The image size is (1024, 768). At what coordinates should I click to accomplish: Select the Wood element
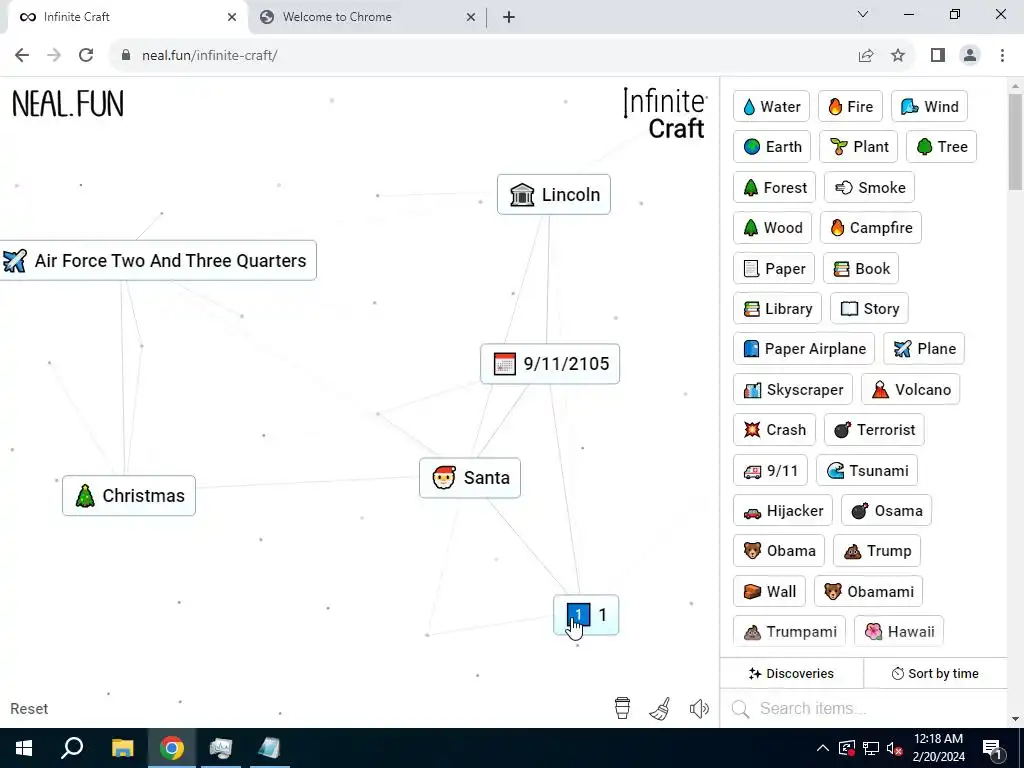point(773,228)
